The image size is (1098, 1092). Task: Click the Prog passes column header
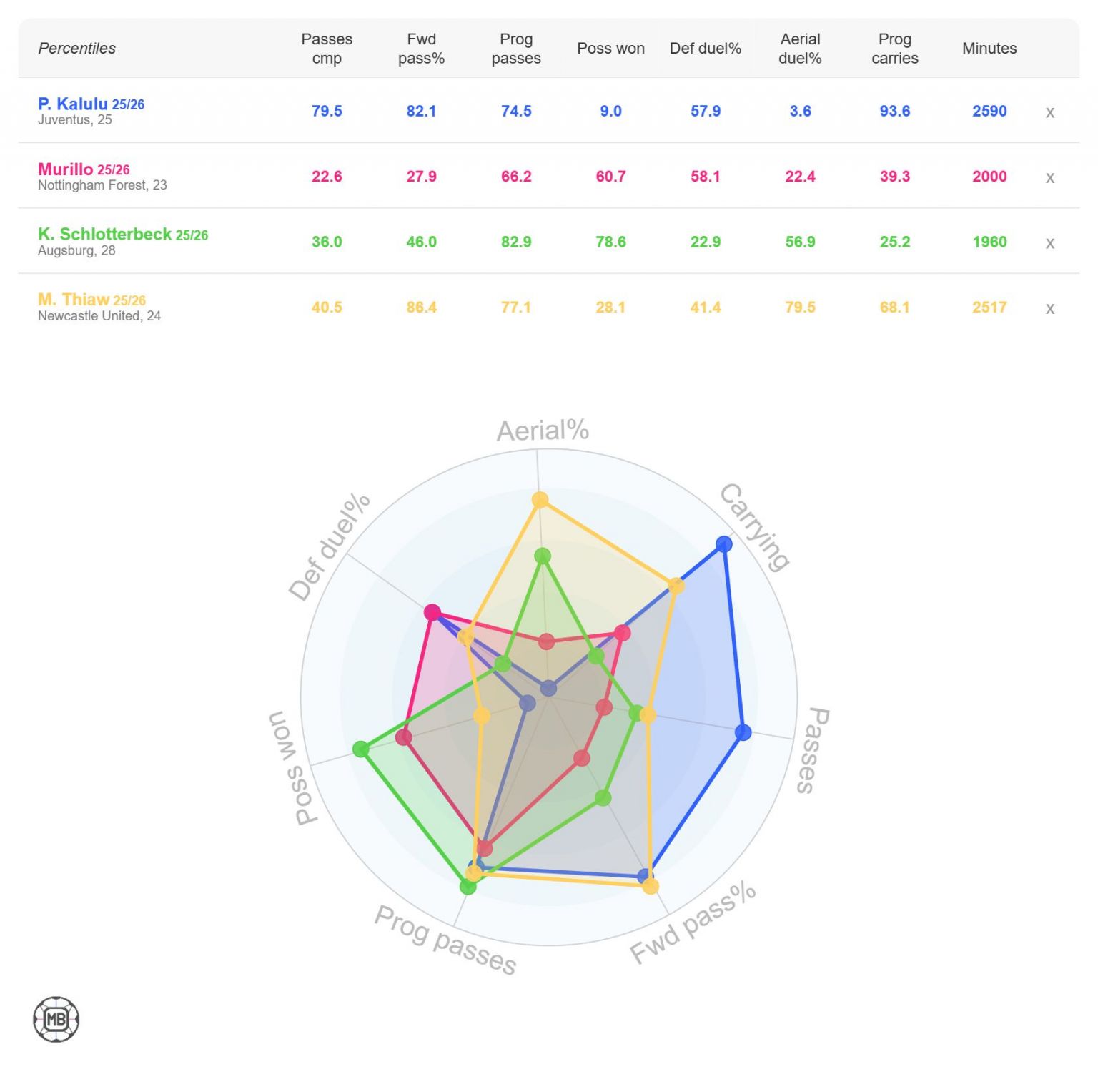pos(516,49)
